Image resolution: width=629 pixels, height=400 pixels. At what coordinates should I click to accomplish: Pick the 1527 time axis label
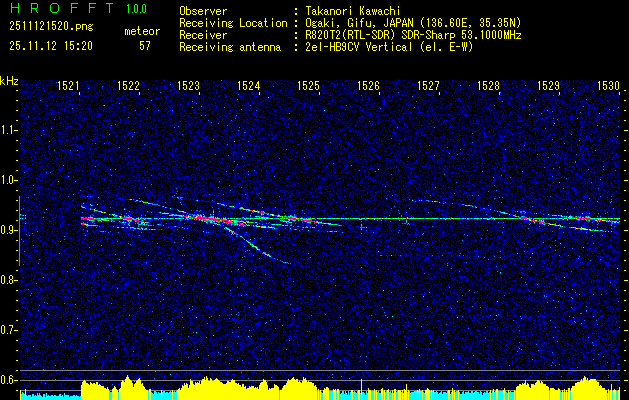(x=428, y=87)
